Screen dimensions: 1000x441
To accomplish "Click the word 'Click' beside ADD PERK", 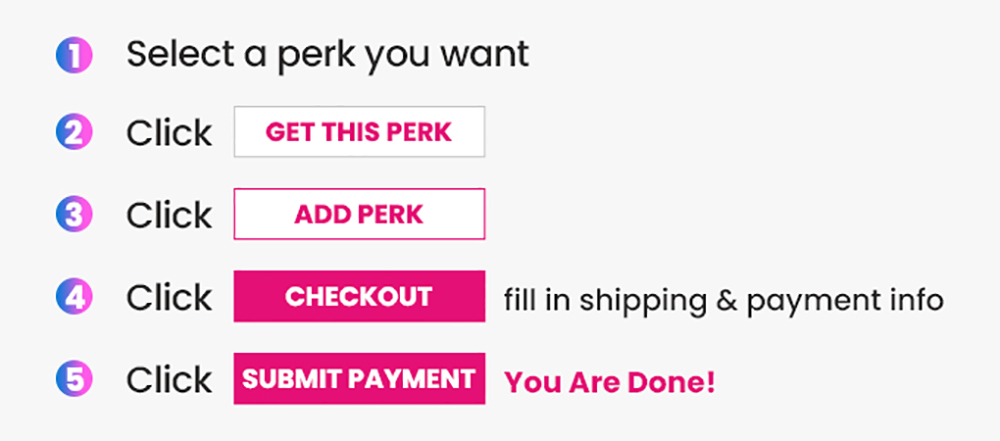I will coord(169,215).
